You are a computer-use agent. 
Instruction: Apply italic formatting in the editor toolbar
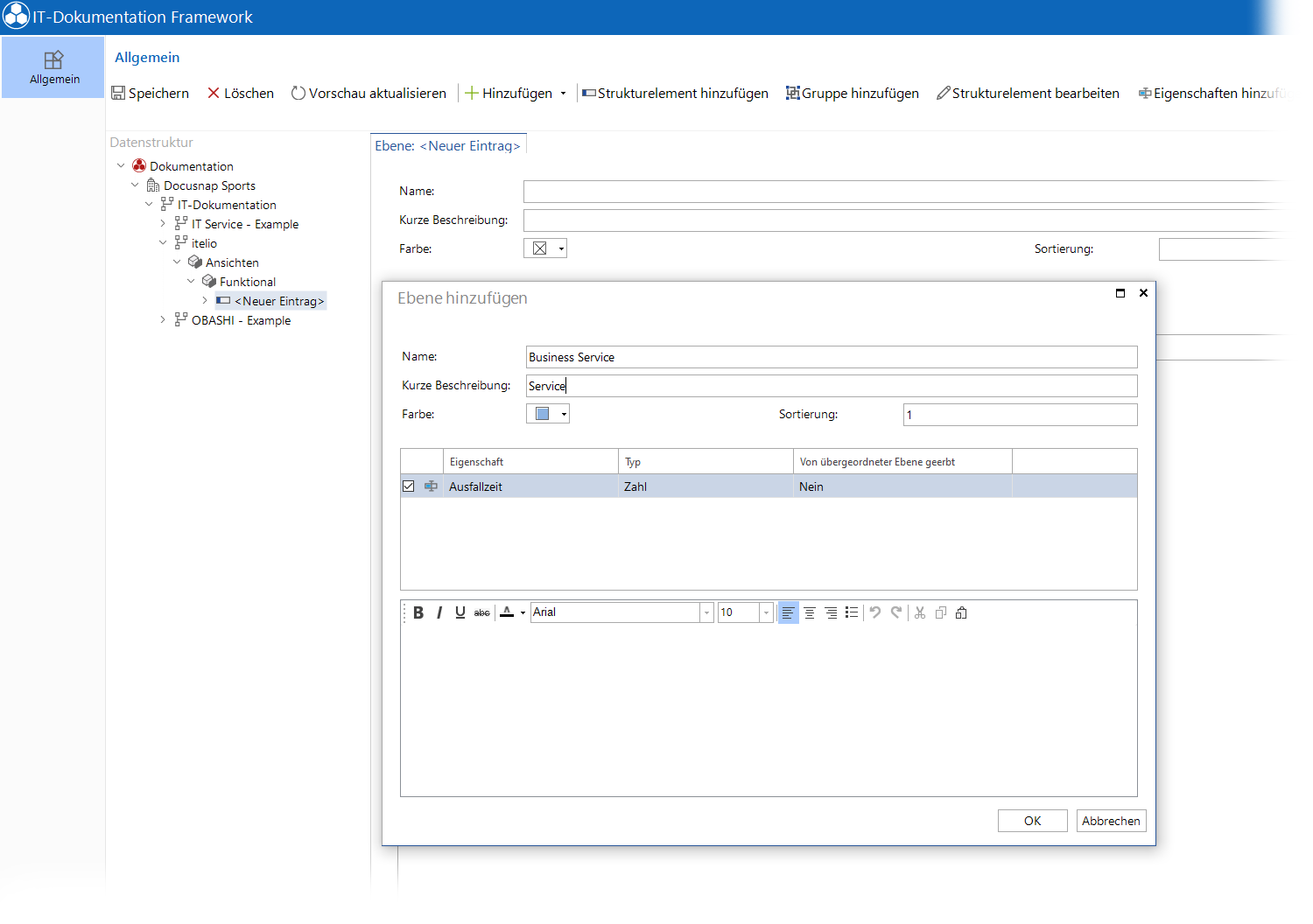[x=439, y=612]
